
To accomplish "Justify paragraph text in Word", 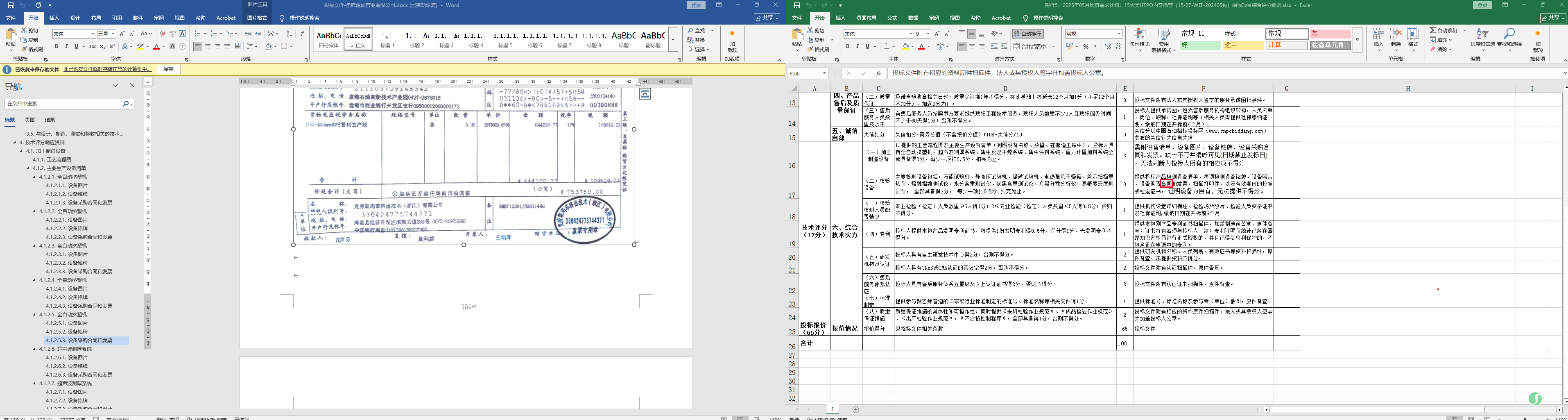I will tap(227, 46).
